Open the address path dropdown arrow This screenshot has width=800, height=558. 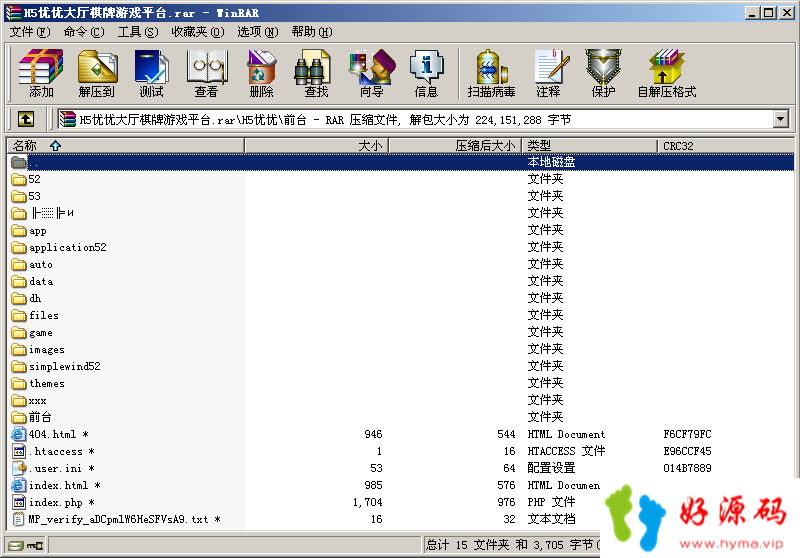point(781,119)
